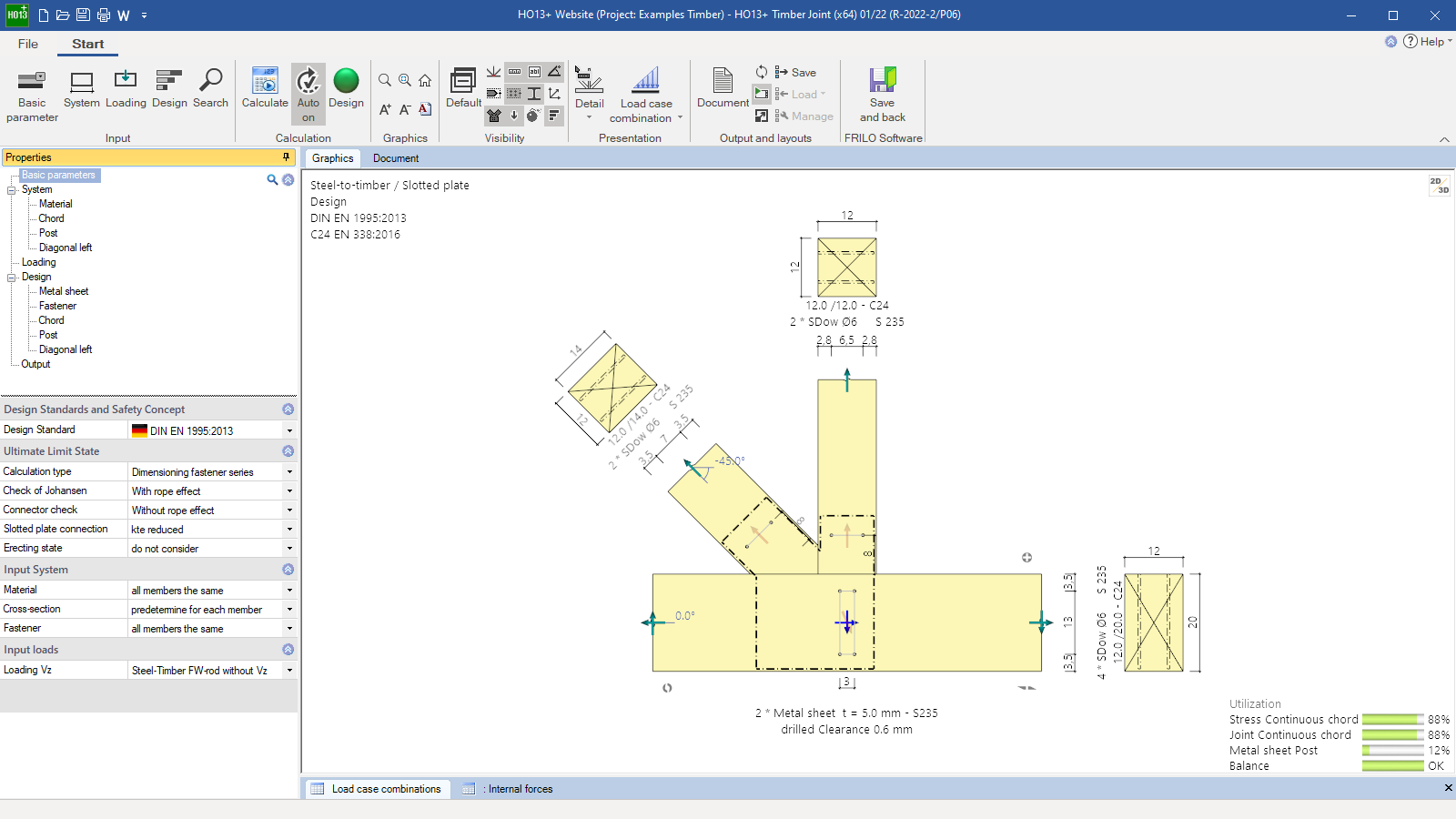Click the bomb icon in Visibility
This screenshot has height=819, width=1456.
coord(534,116)
